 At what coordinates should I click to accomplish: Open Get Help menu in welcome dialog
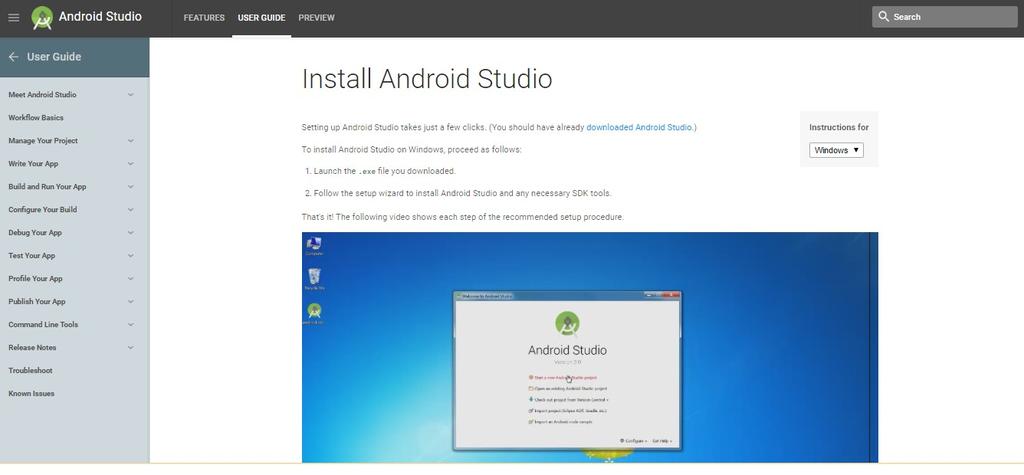662,441
